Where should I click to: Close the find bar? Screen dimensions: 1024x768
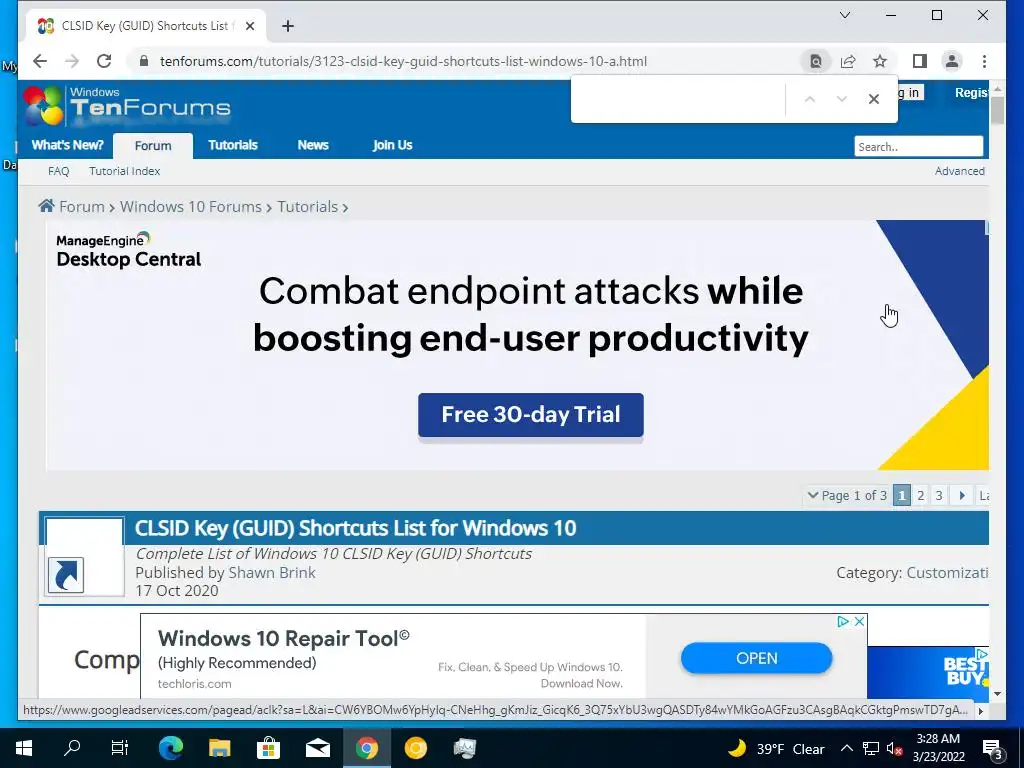874,99
